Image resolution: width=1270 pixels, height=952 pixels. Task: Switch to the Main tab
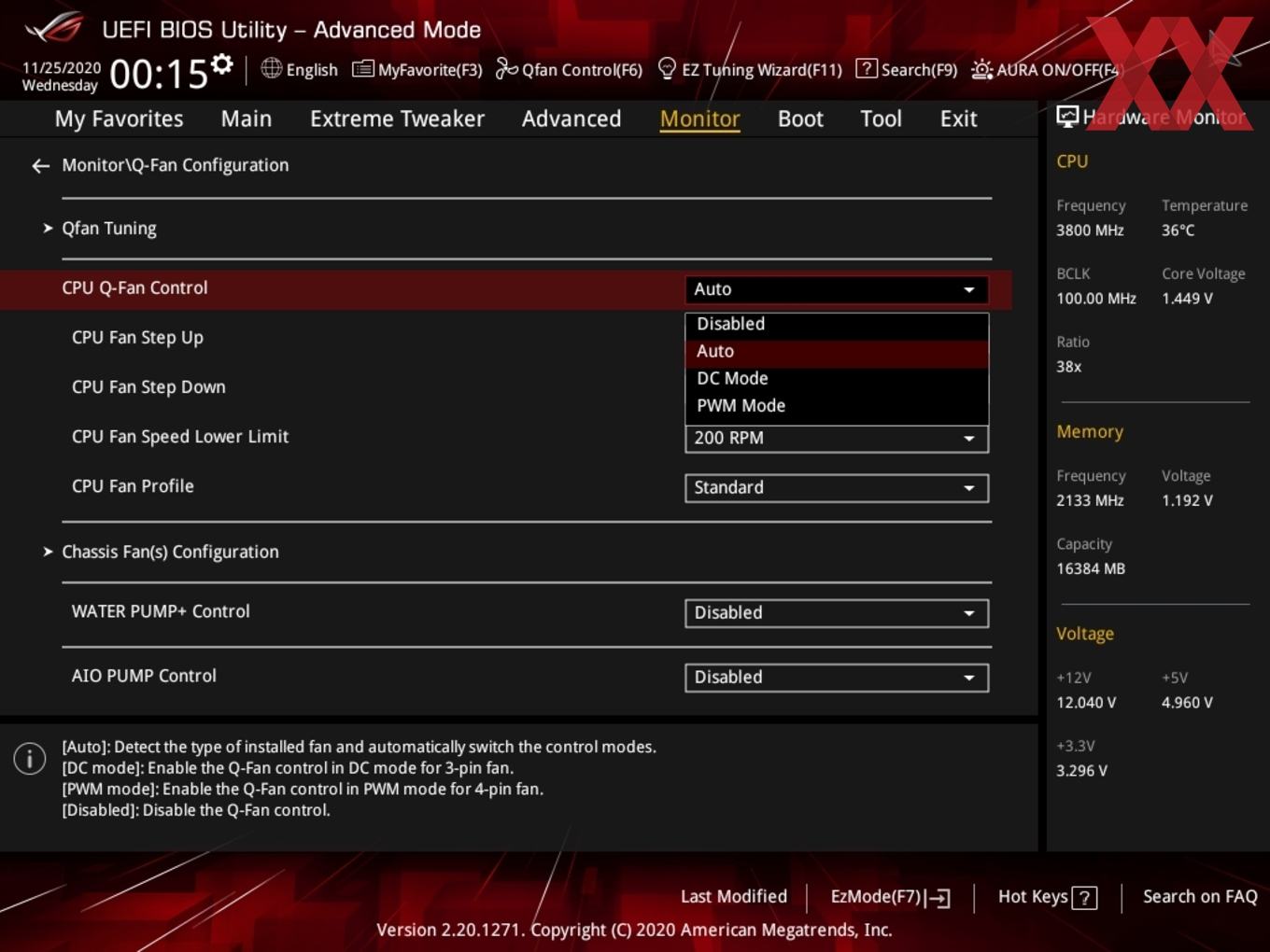(247, 119)
